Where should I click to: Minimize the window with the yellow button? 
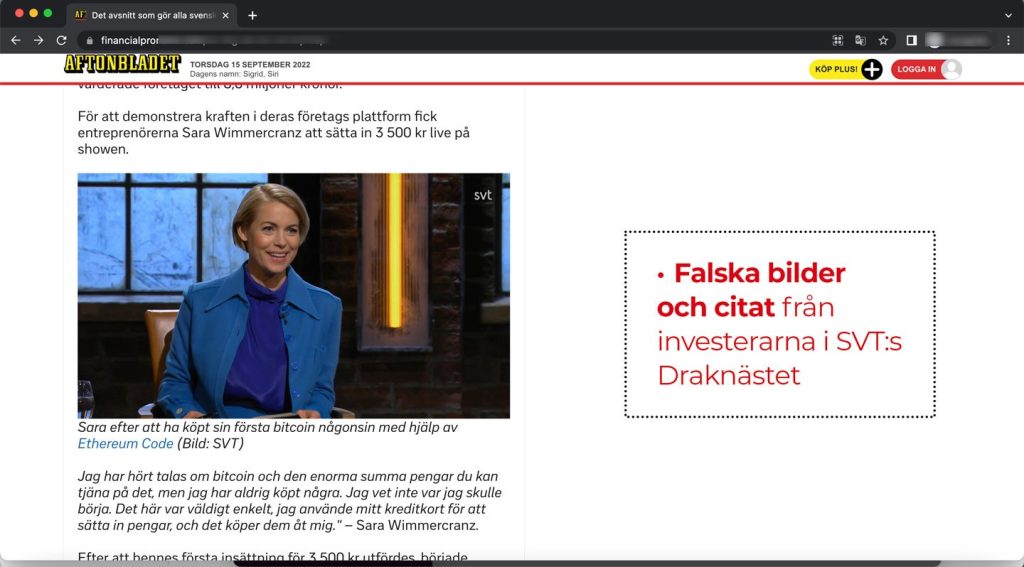coord(33,14)
